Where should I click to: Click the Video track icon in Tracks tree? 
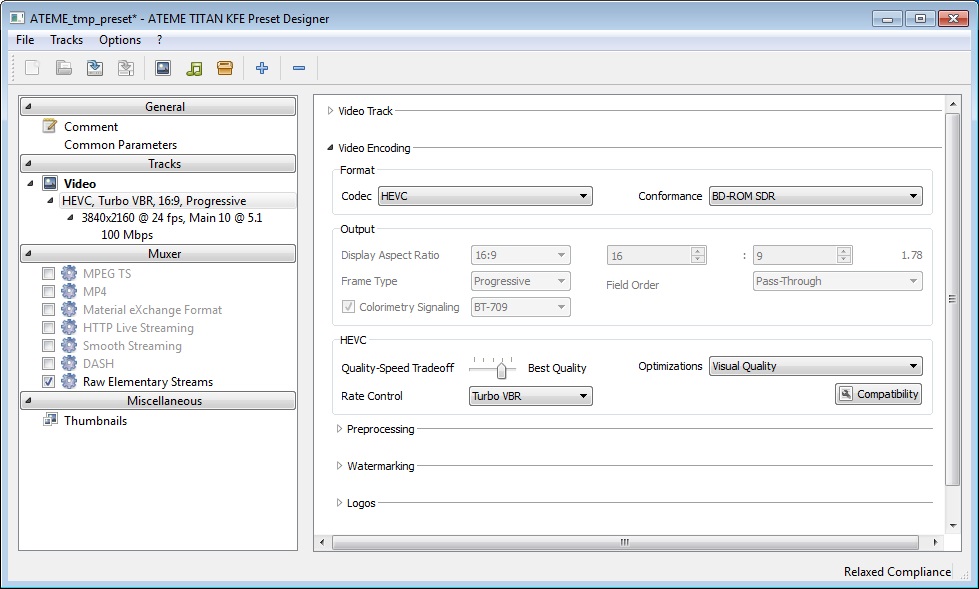coord(50,183)
